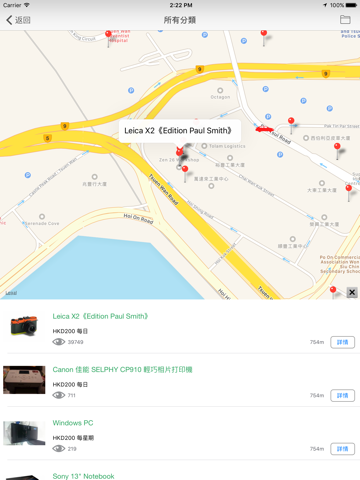
Task: Tap the HKD200 每星期 price under Windows PC
Action: [x=73, y=438]
